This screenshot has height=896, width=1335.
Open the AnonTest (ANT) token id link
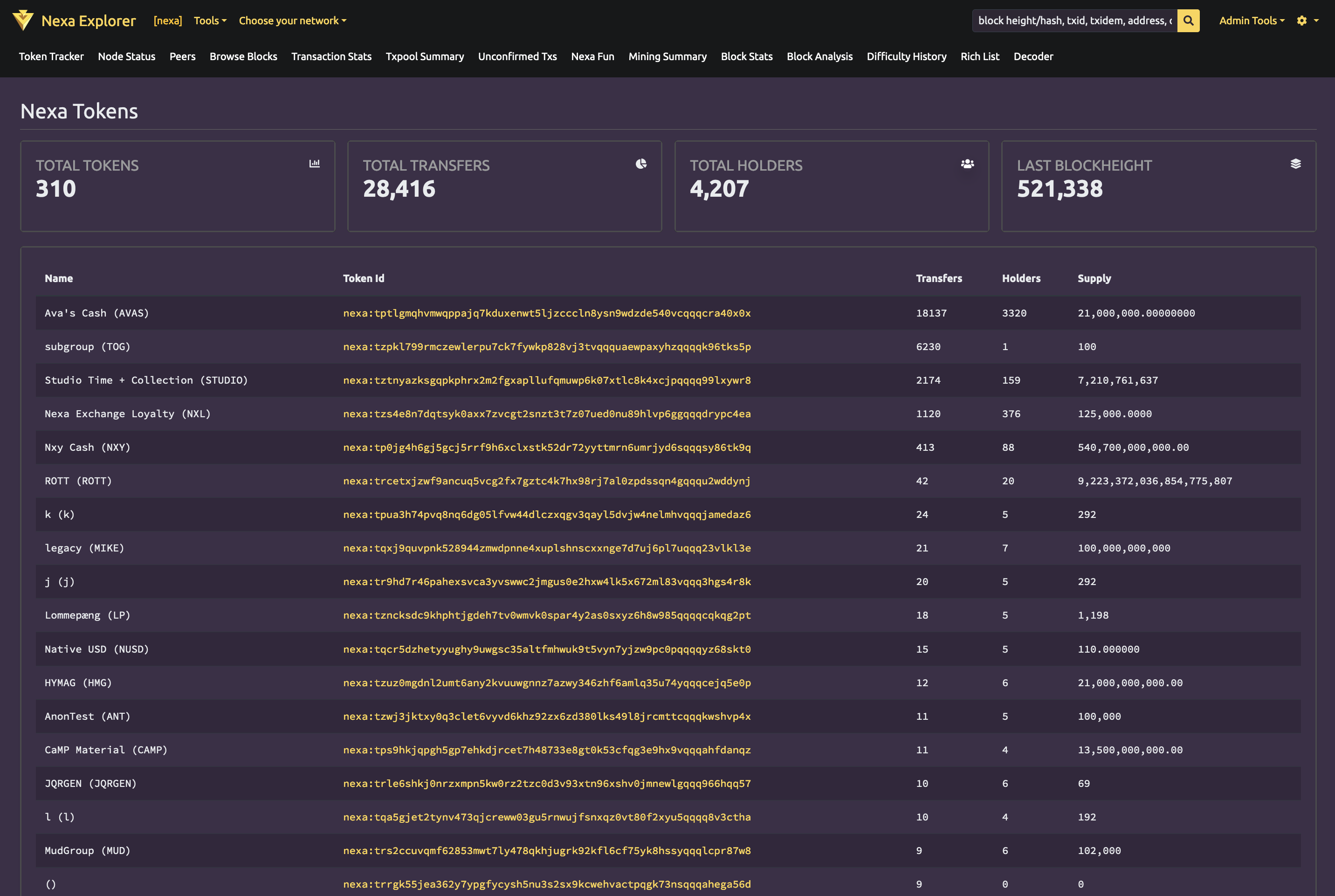tap(547, 717)
